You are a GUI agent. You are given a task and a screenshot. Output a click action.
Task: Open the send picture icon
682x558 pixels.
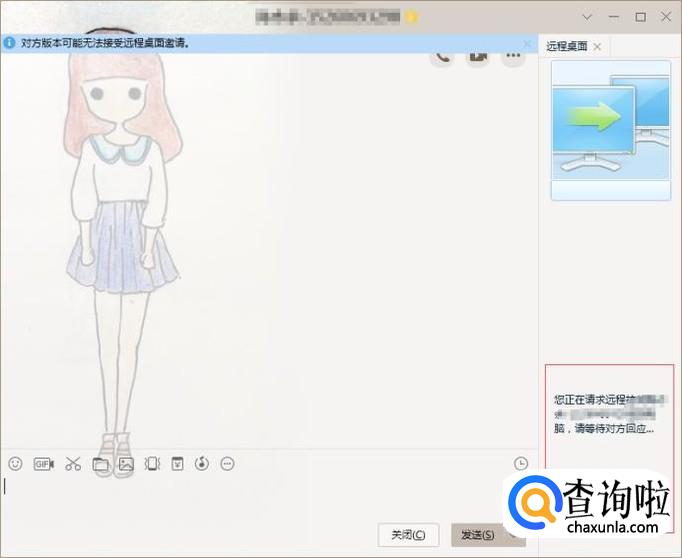point(126,464)
